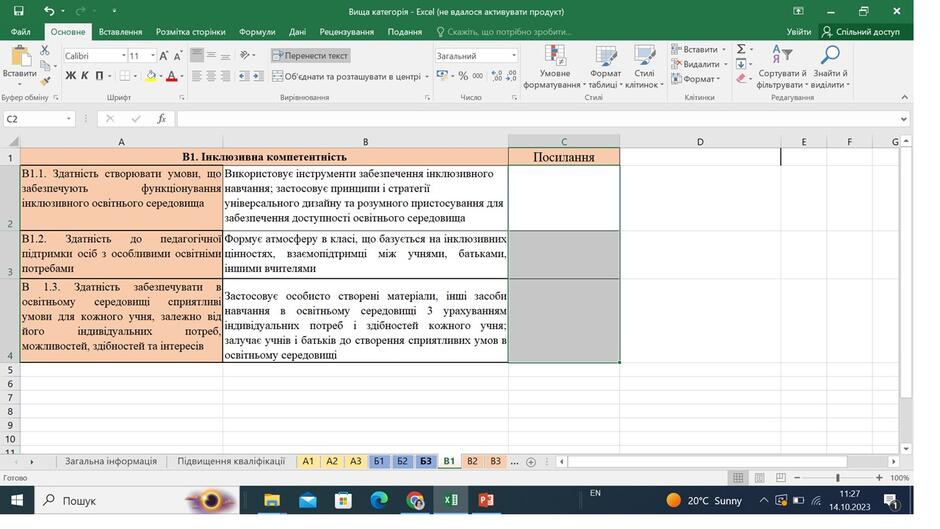Click the Формат cells button

[x=696, y=79]
